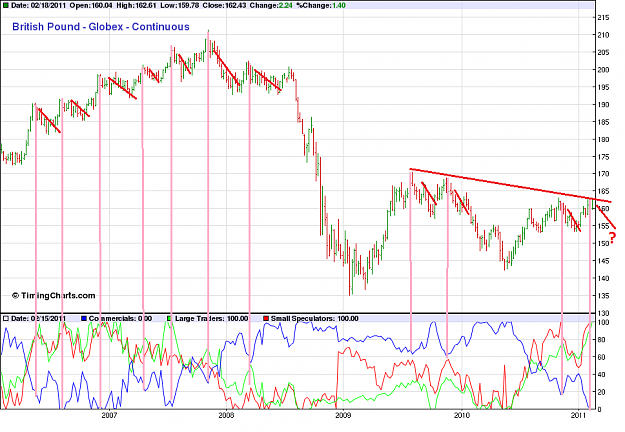
Task: Select the 'Change:2.24' value
Action: click(x=271, y=6)
